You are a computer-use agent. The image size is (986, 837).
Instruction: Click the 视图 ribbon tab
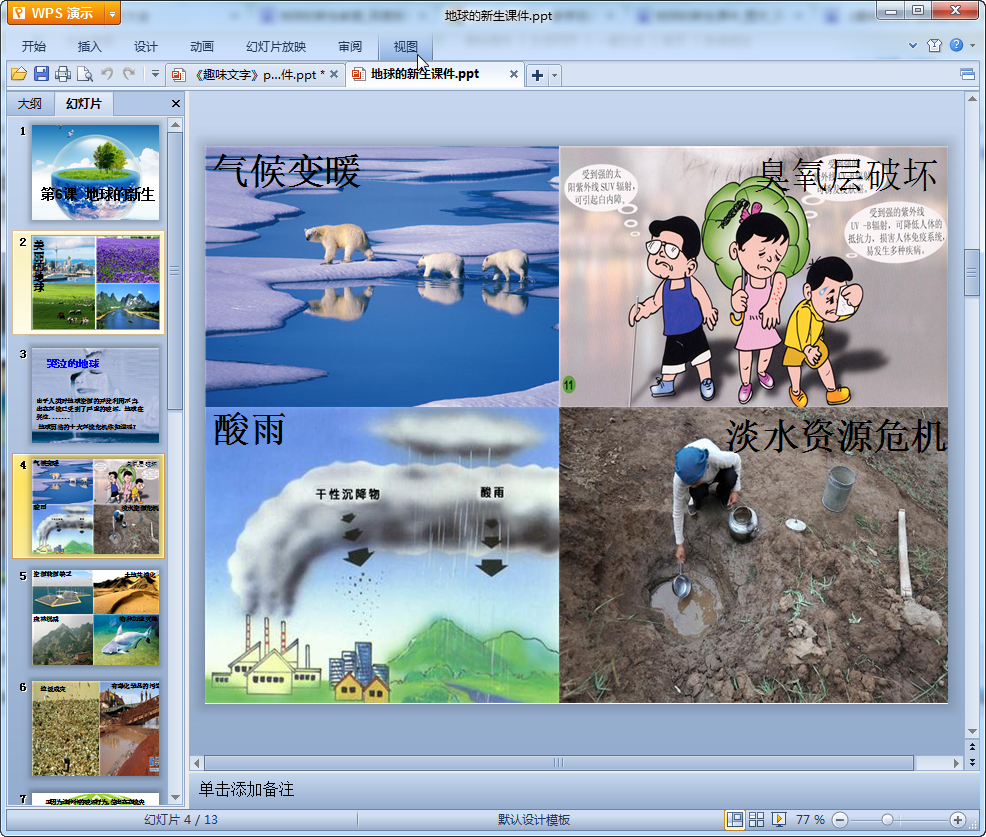(x=406, y=47)
